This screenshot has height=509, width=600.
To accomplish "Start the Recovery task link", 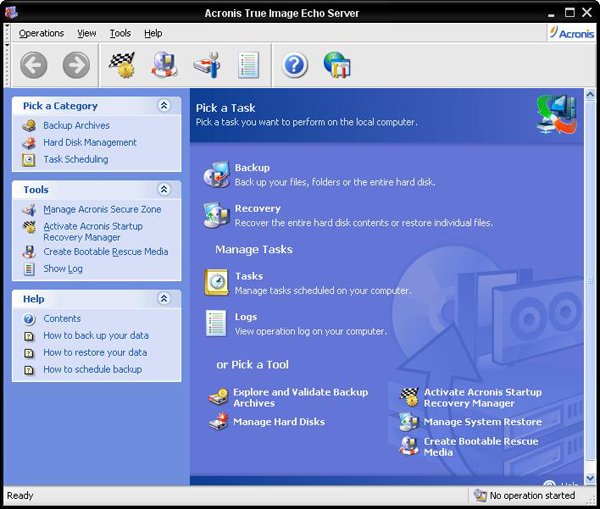I will click(x=258, y=209).
